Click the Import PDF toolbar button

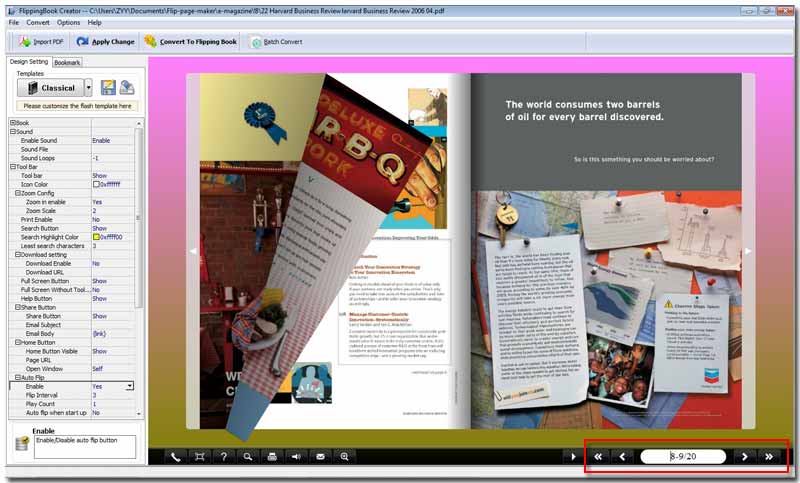pos(41,42)
